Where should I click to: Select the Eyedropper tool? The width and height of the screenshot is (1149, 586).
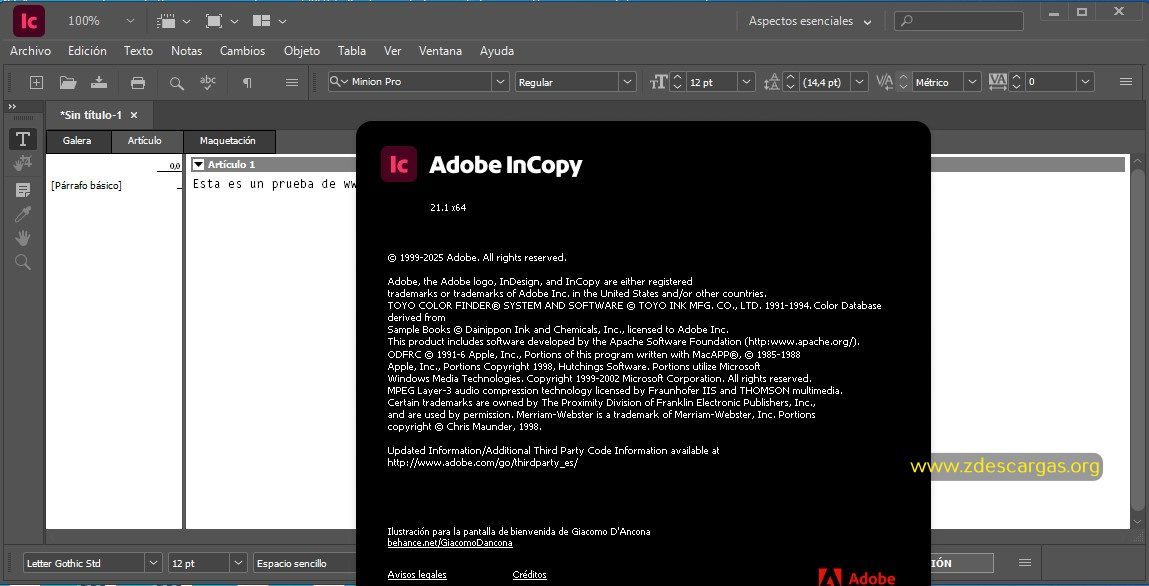coord(23,214)
